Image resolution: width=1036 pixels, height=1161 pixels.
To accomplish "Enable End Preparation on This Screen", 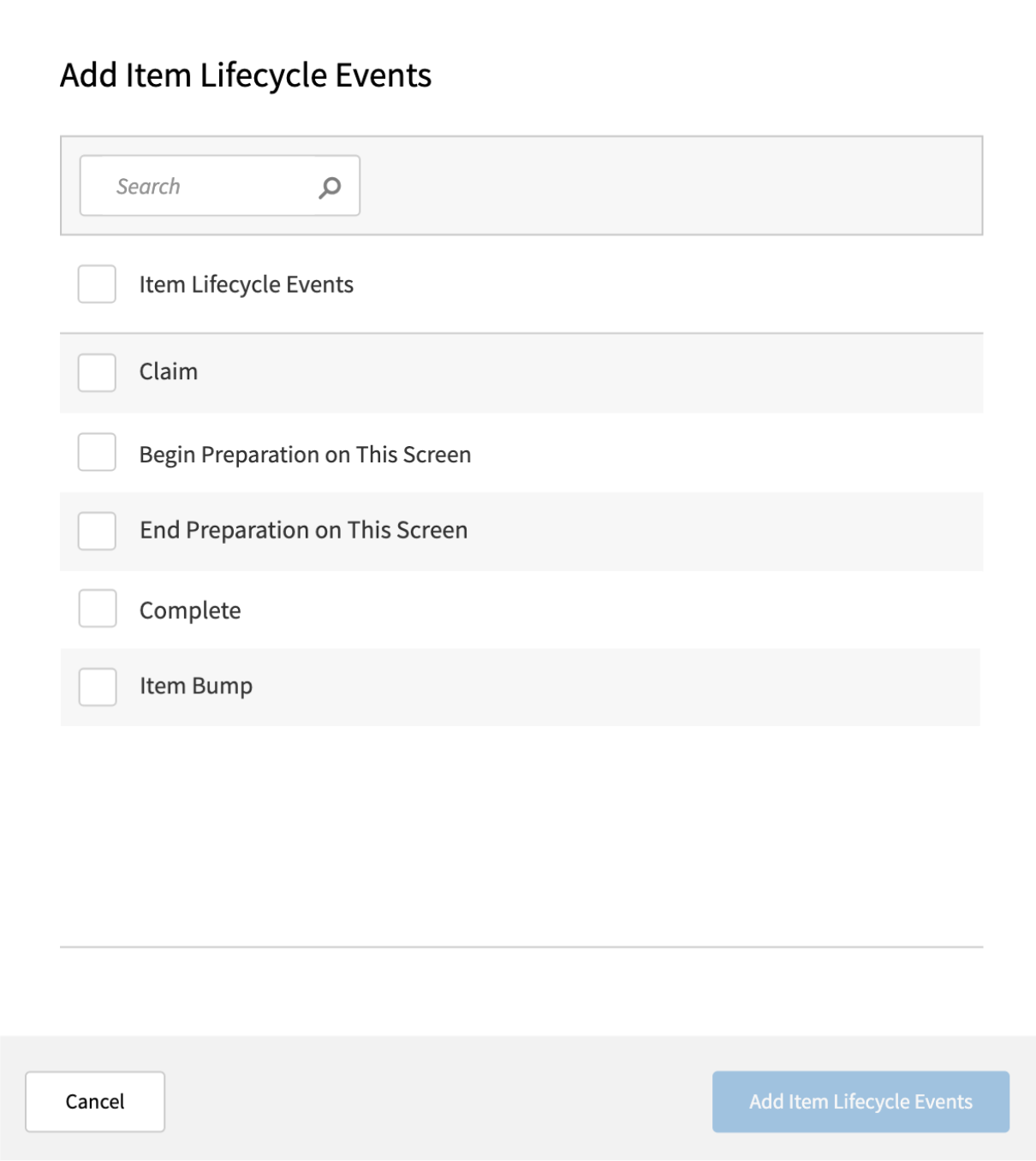I will tap(97, 531).
